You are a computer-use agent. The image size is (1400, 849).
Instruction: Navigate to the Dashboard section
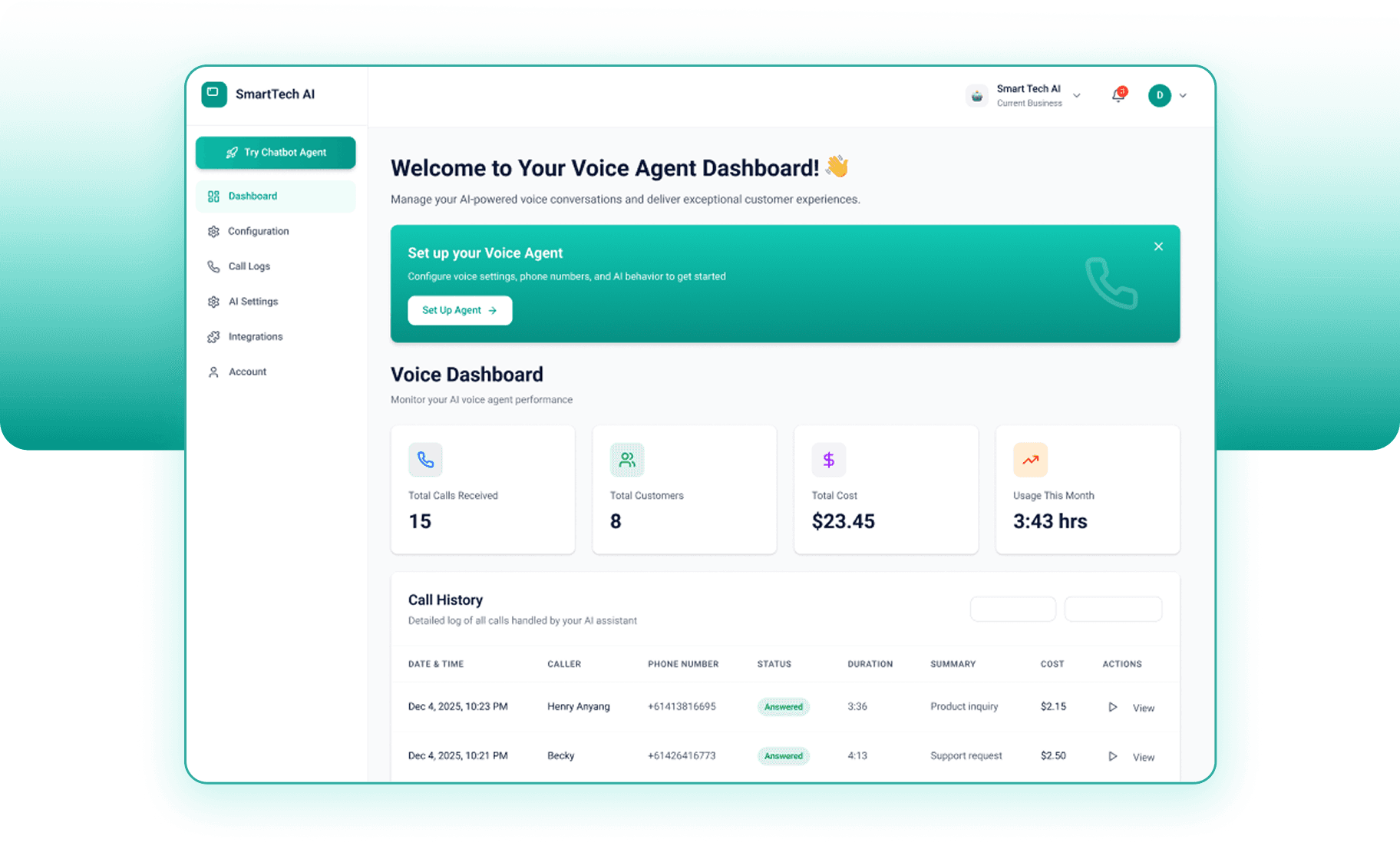[253, 196]
